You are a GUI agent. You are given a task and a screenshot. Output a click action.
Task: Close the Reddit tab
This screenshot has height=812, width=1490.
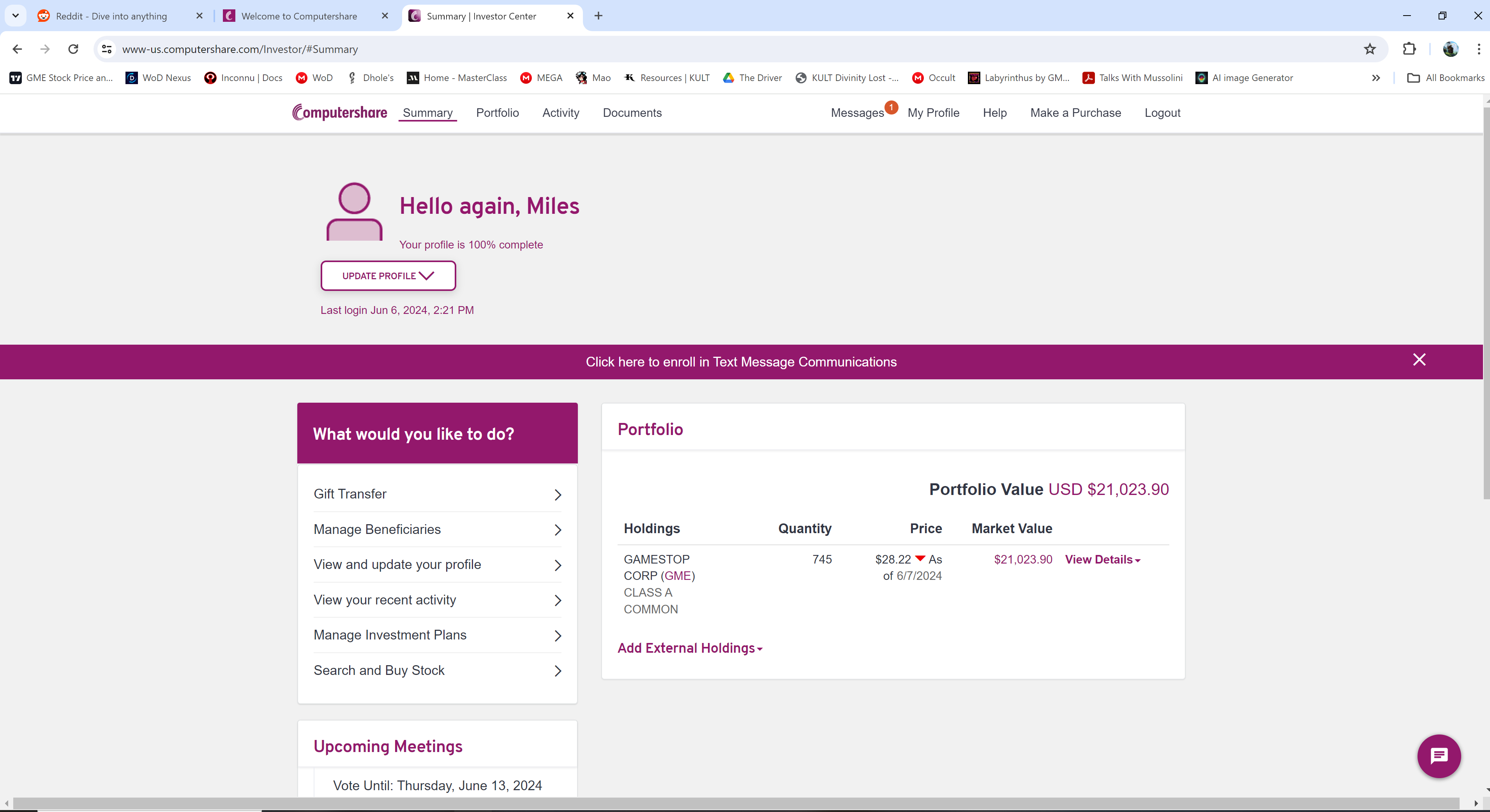click(x=199, y=16)
